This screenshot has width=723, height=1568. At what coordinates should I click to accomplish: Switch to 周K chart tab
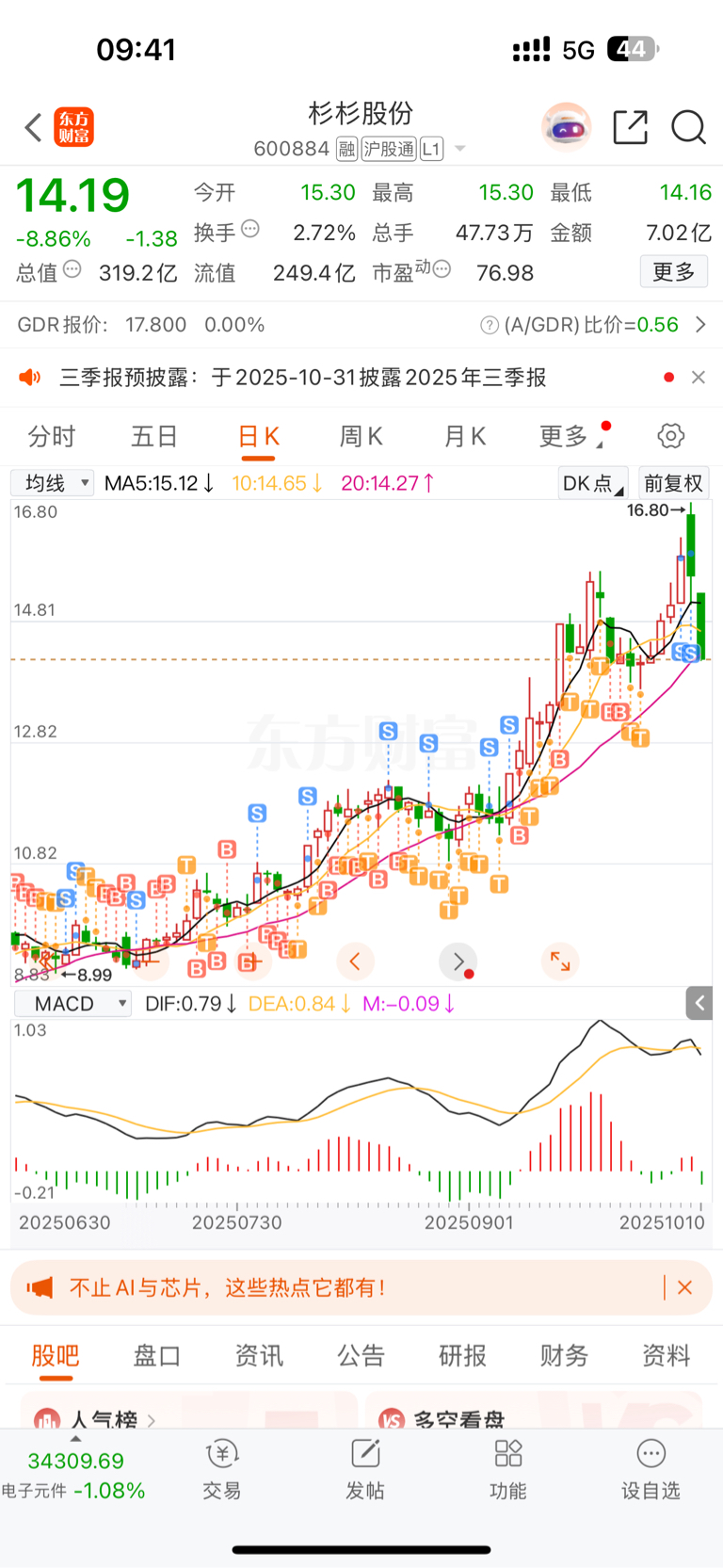[x=361, y=436]
